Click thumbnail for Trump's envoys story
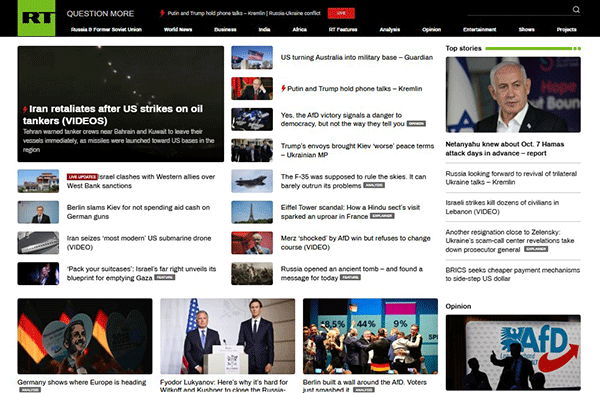 click(x=252, y=150)
